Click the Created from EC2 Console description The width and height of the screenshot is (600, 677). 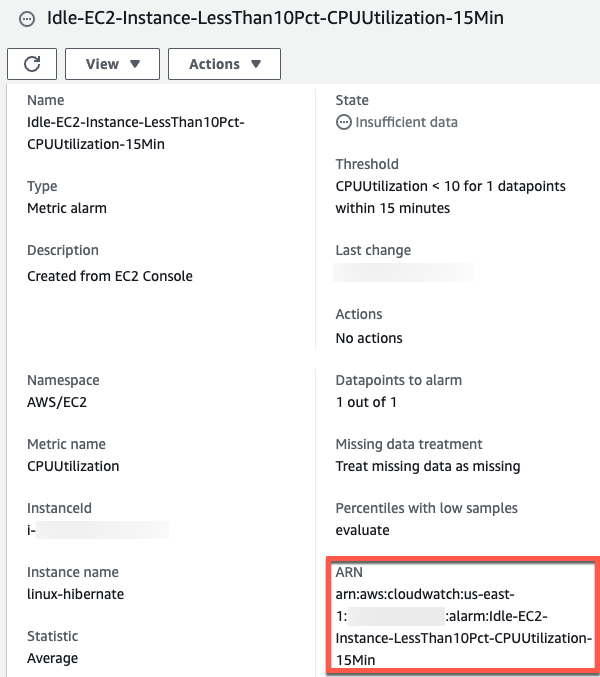coord(110,276)
